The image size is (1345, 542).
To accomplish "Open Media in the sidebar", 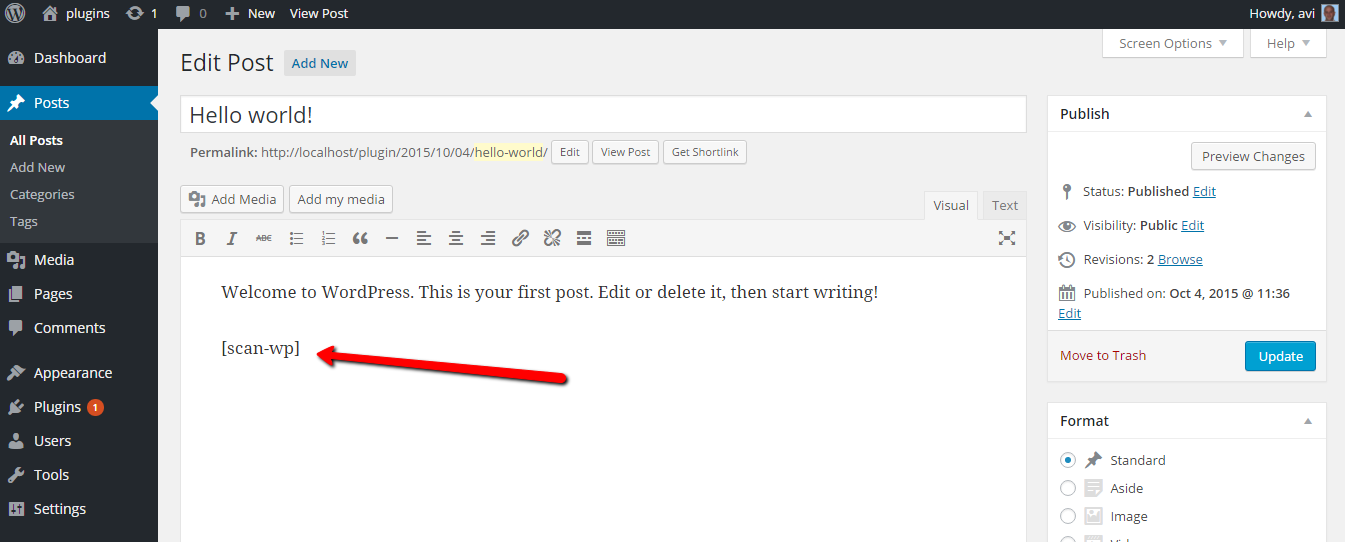I will (79, 260).
